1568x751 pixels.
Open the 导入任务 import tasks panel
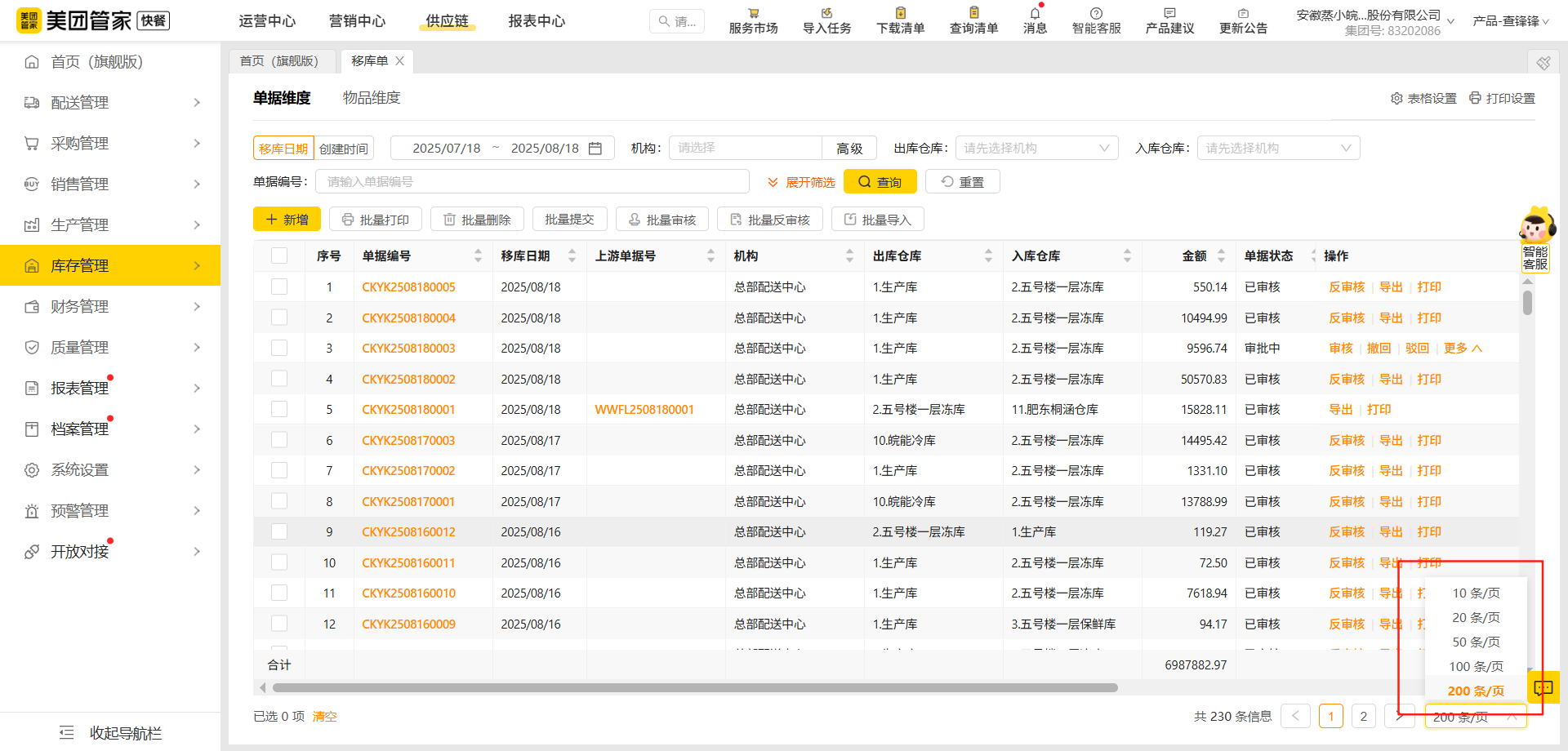pos(826,20)
